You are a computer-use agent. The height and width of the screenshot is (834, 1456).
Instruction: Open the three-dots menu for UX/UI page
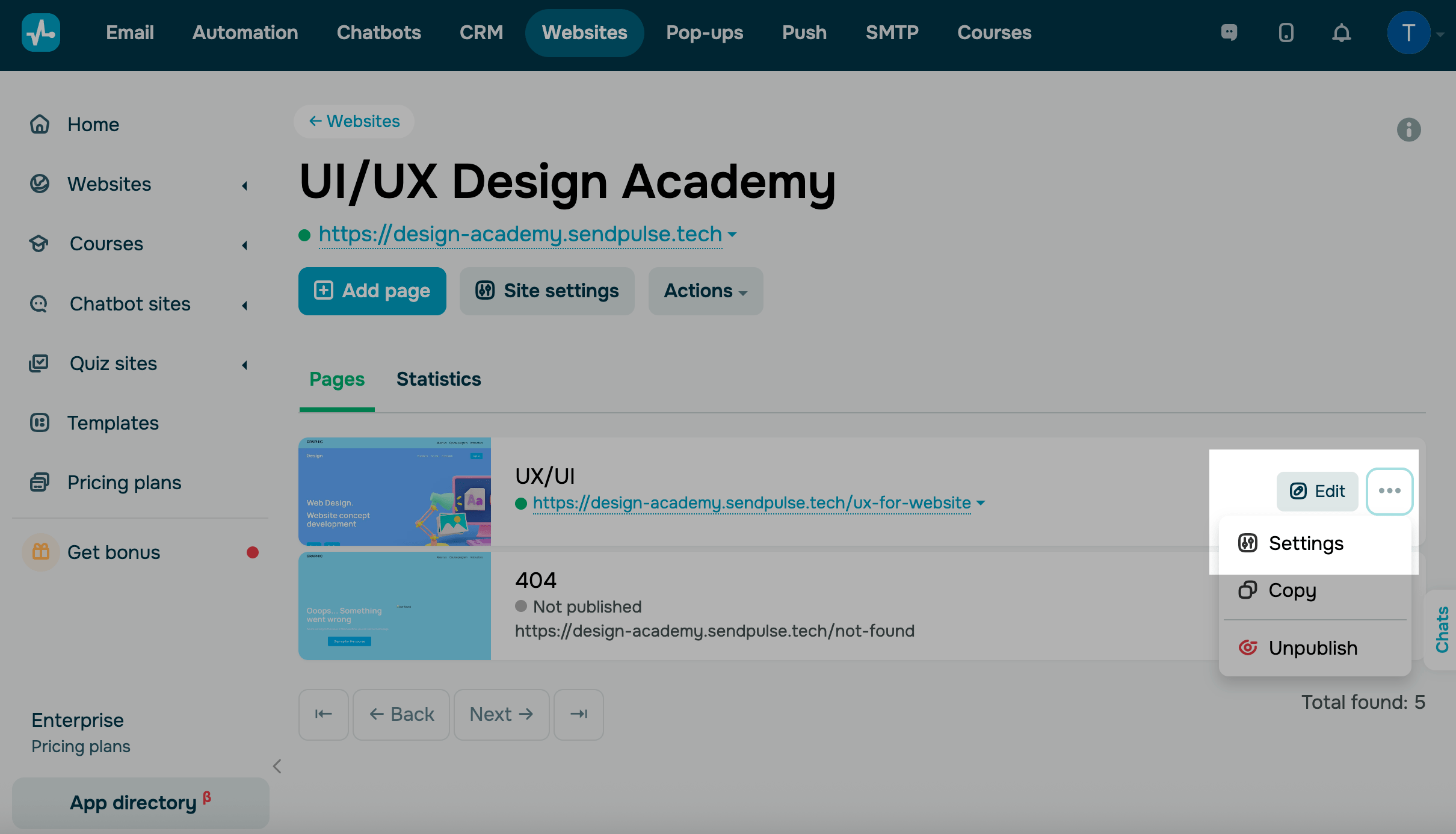tap(1389, 491)
